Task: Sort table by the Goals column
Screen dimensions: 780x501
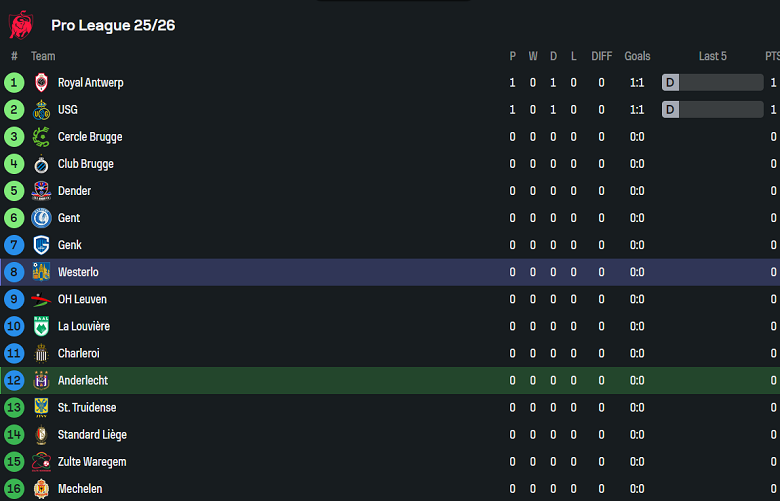Action: [637, 56]
